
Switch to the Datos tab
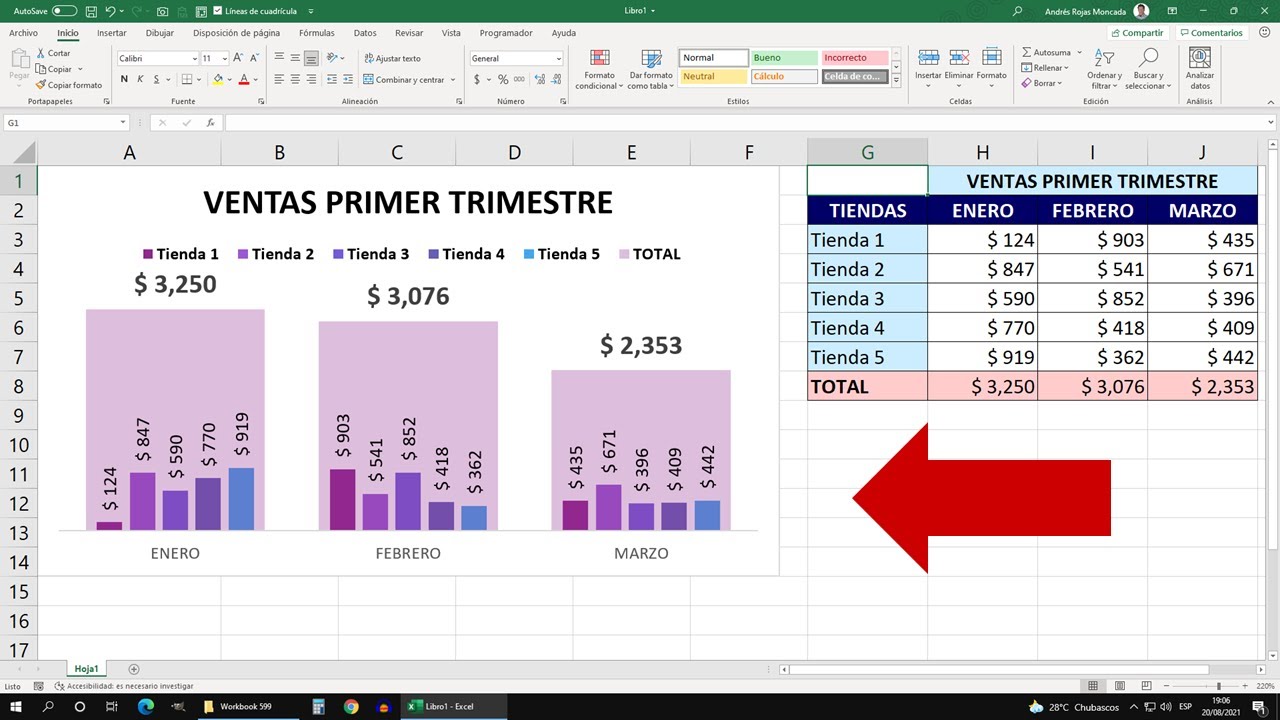click(365, 33)
